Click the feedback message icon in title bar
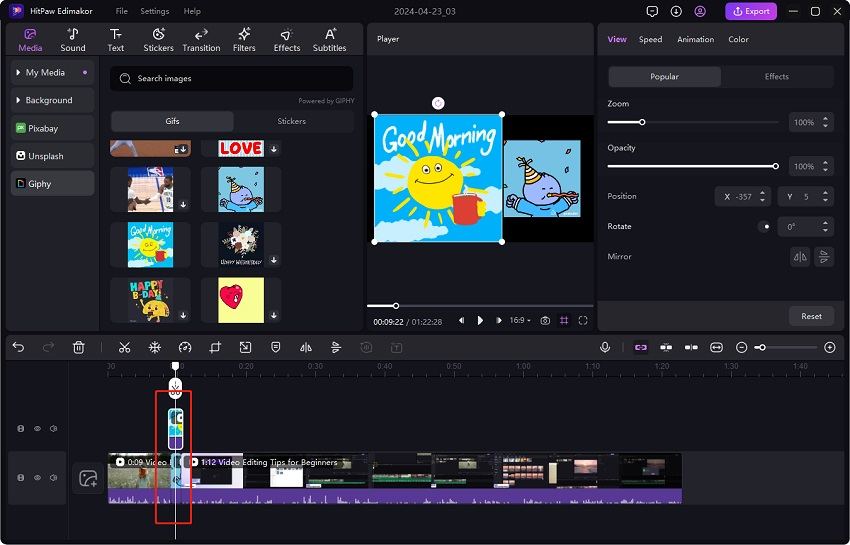850x545 pixels. [x=652, y=11]
